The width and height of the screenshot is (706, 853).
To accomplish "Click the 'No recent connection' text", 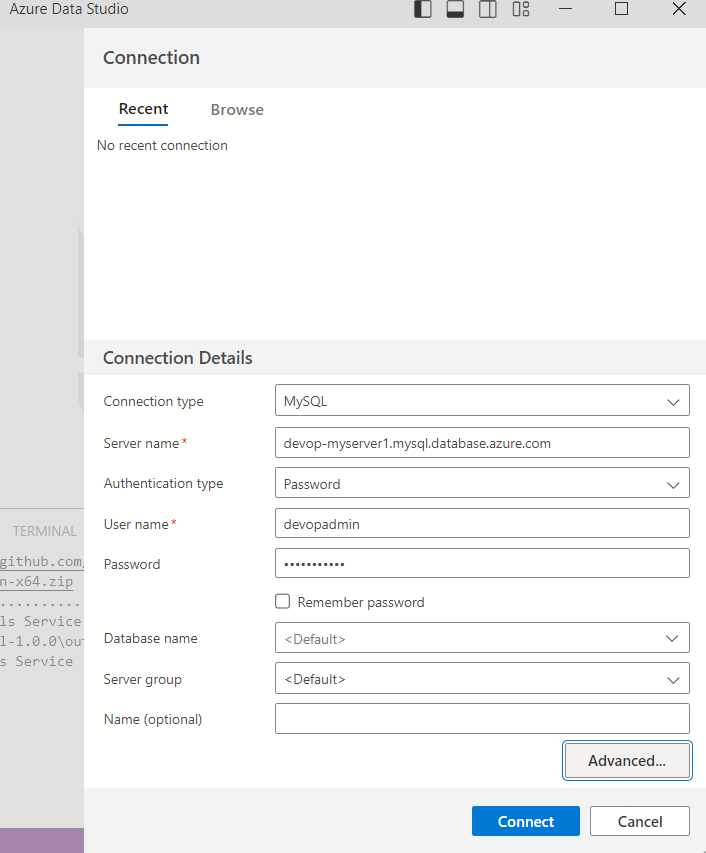I will coord(162,145).
